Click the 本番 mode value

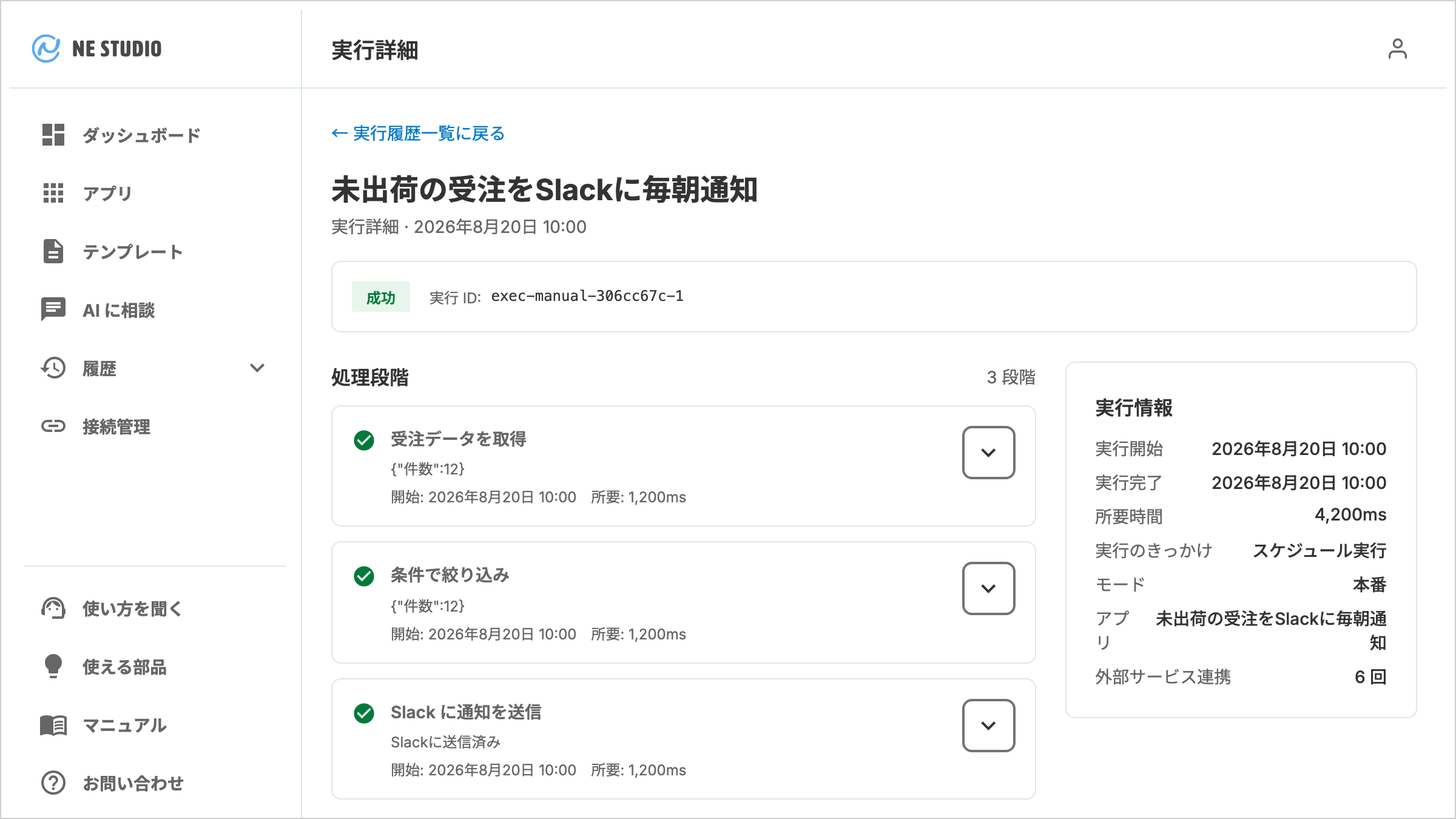click(1370, 584)
